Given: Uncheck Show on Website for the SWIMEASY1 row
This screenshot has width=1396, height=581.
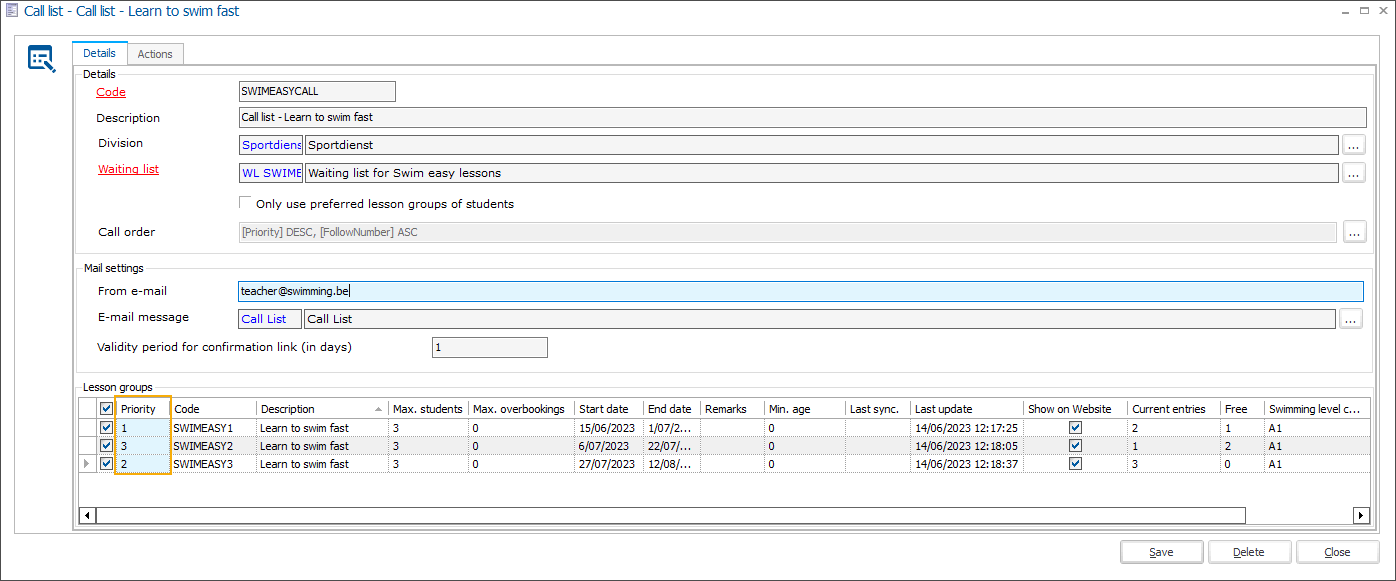Looking at the screenshot, I should pyautogui.click(x=1075, y=427).
